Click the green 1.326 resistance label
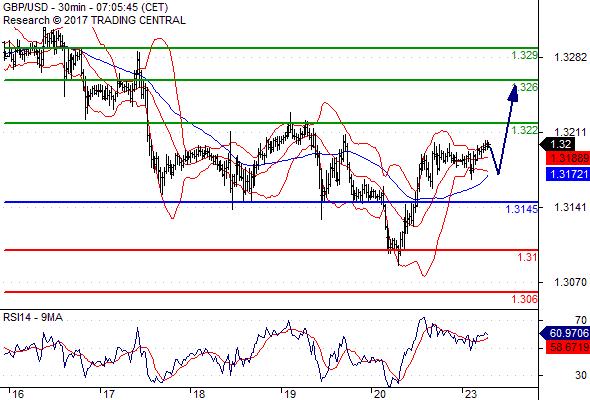The width and height of the screenshot is (590, 400). click(525, 87)
